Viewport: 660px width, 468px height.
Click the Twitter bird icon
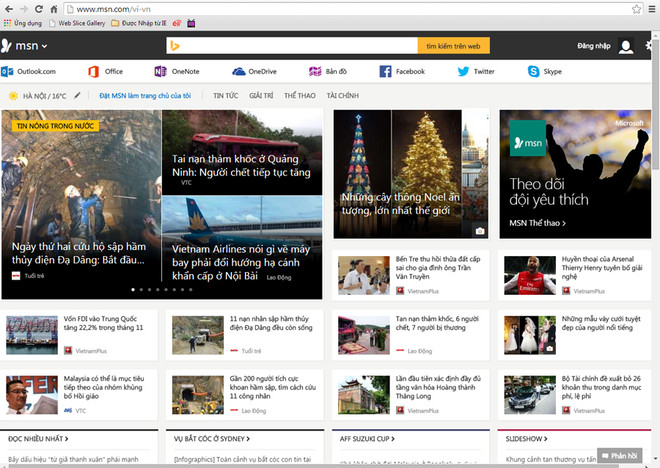tap(463, 71)
